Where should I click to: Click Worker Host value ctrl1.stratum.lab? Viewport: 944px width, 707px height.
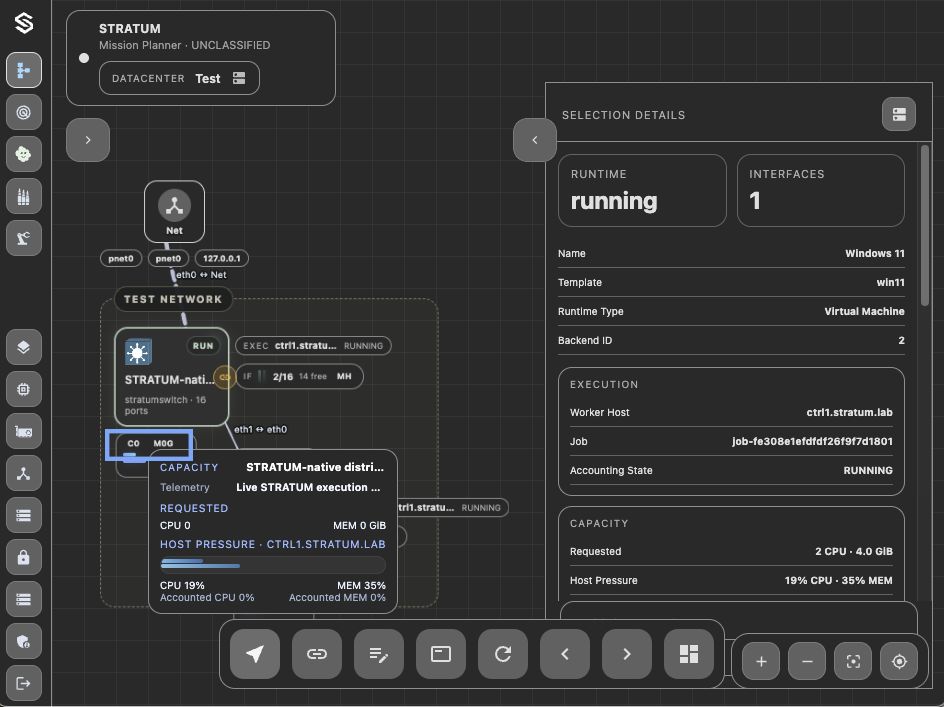[849, 413]
